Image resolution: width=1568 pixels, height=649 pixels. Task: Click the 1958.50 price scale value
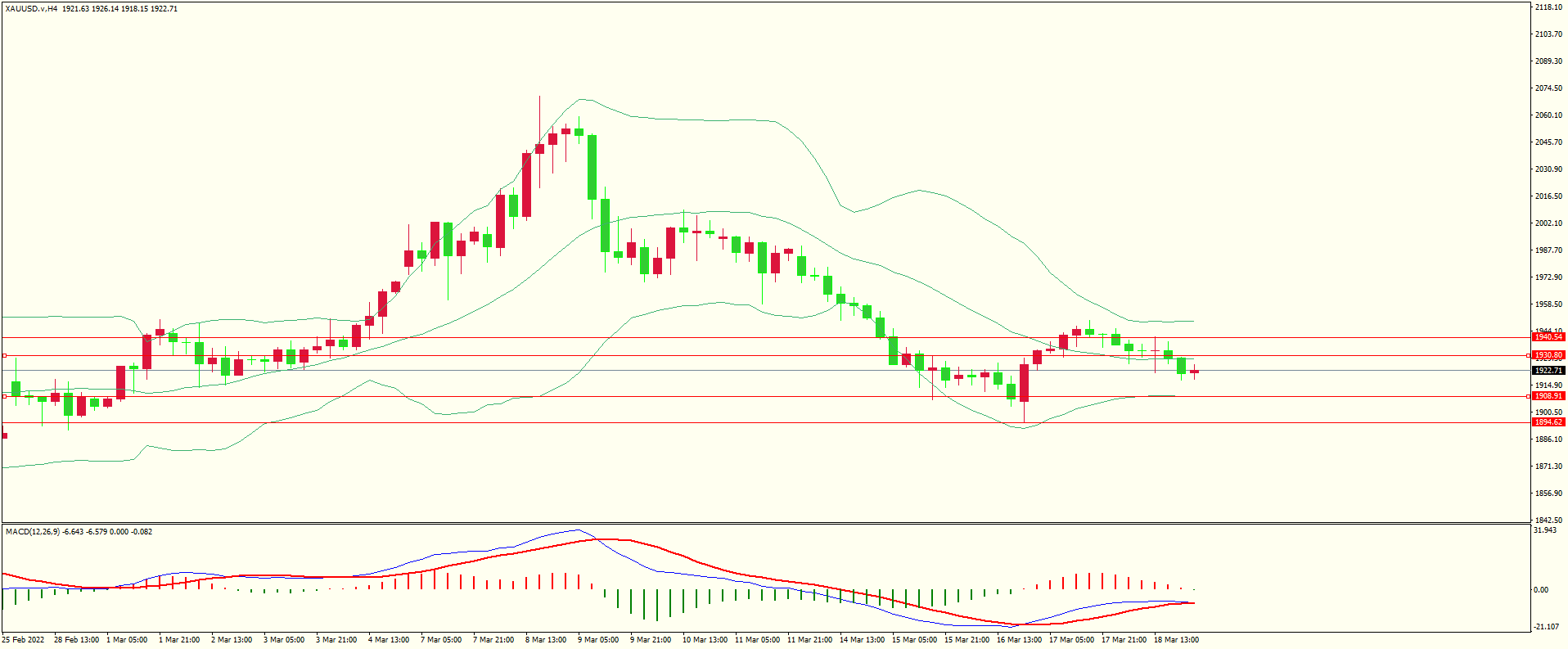[1548, 304]
